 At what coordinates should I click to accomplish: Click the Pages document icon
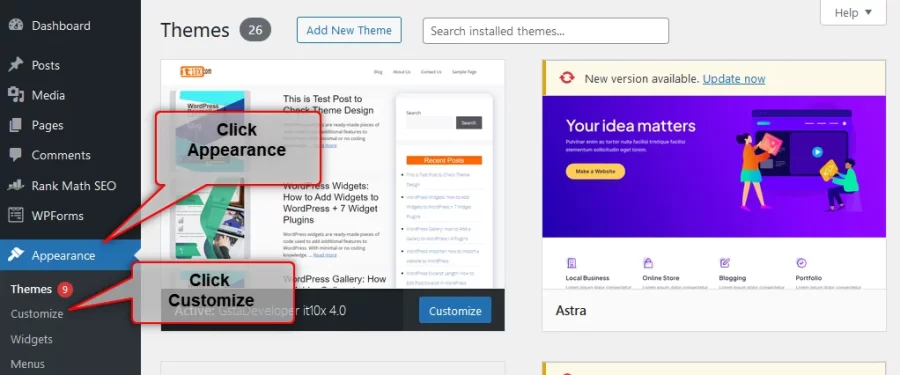click(x=15, y=125)
